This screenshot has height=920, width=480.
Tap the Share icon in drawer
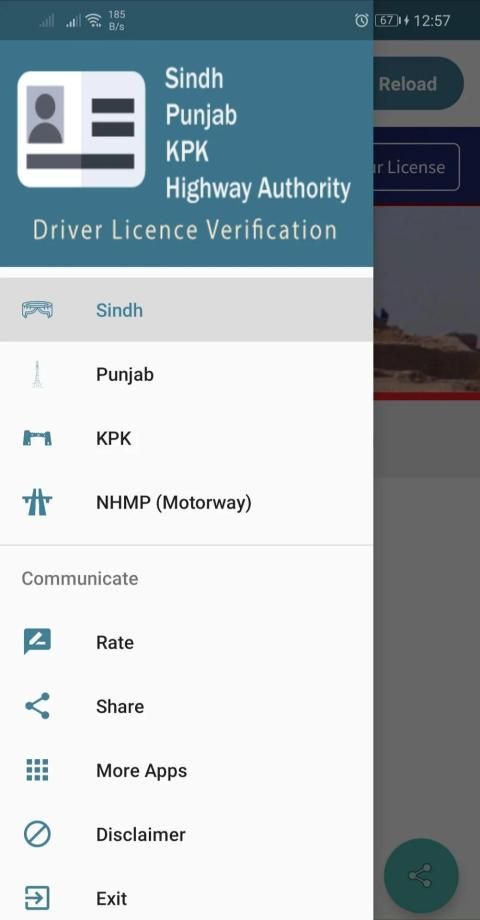pyautogui.click(x=37, y=706)
